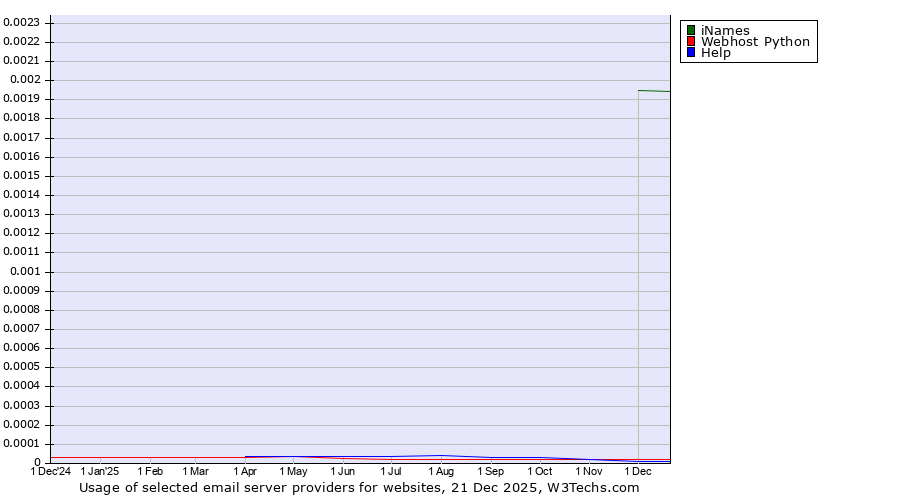Image resolution: width=900 pixels, height=500 pixels.
Task: Click the 0.0015 y-axis value
Action: 21,175
